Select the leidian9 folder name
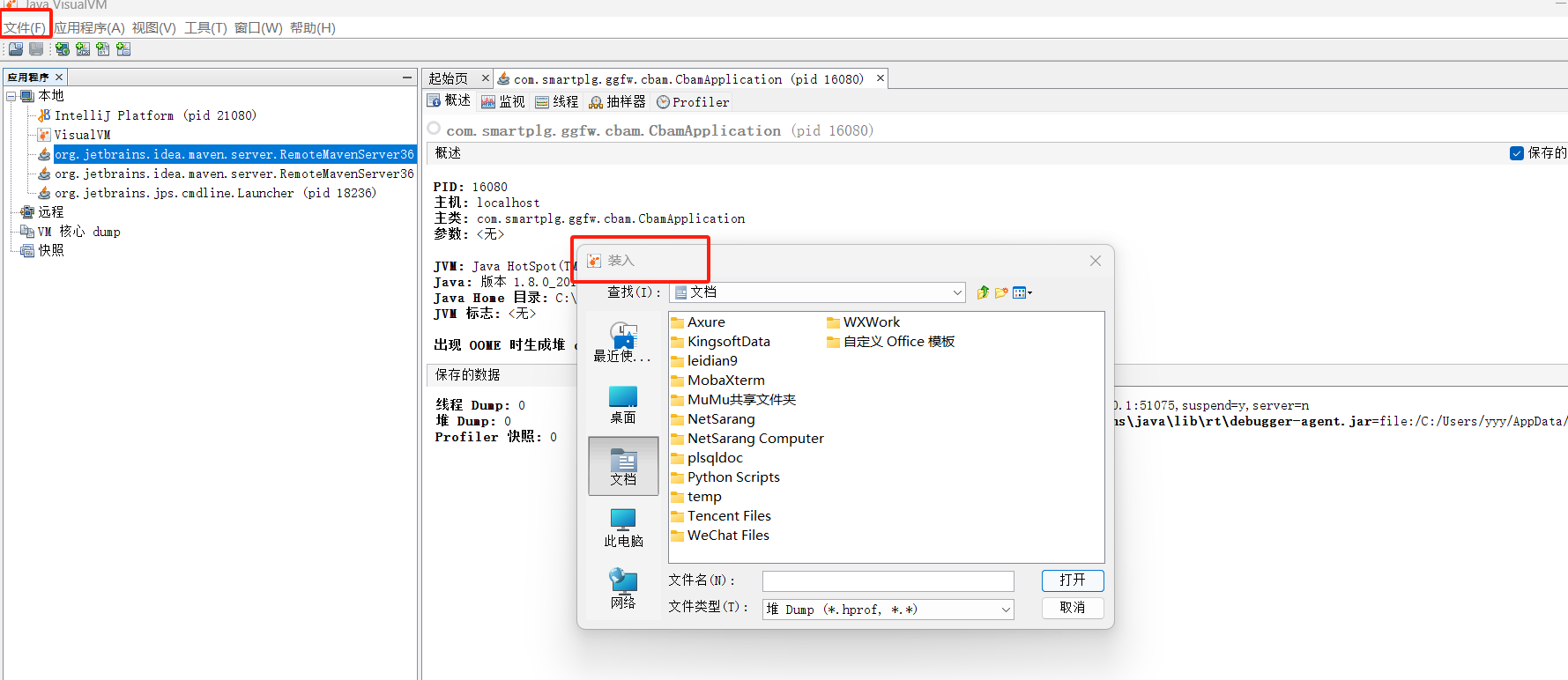Image resolution: width=1568 pixels, height=680 pixels. click(712, 361)
